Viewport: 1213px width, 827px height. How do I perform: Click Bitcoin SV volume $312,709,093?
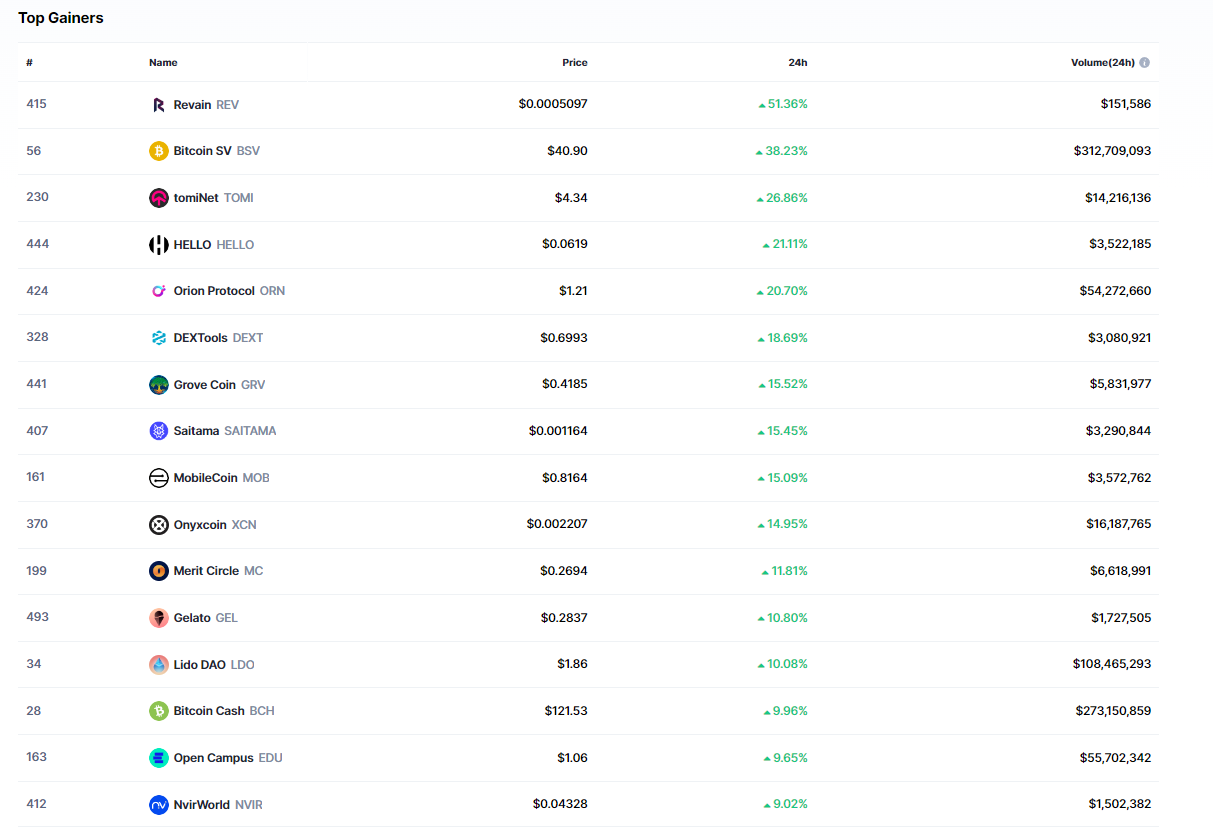1112,151
